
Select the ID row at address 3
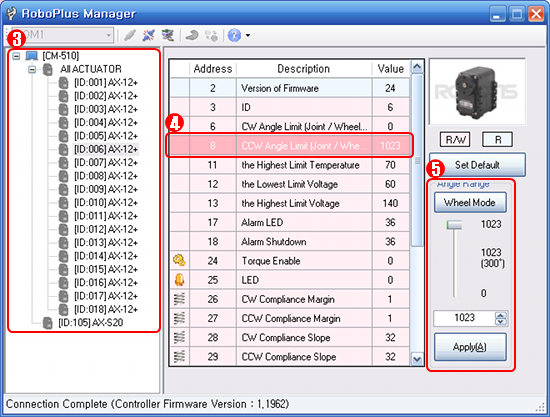pos(290,107)
